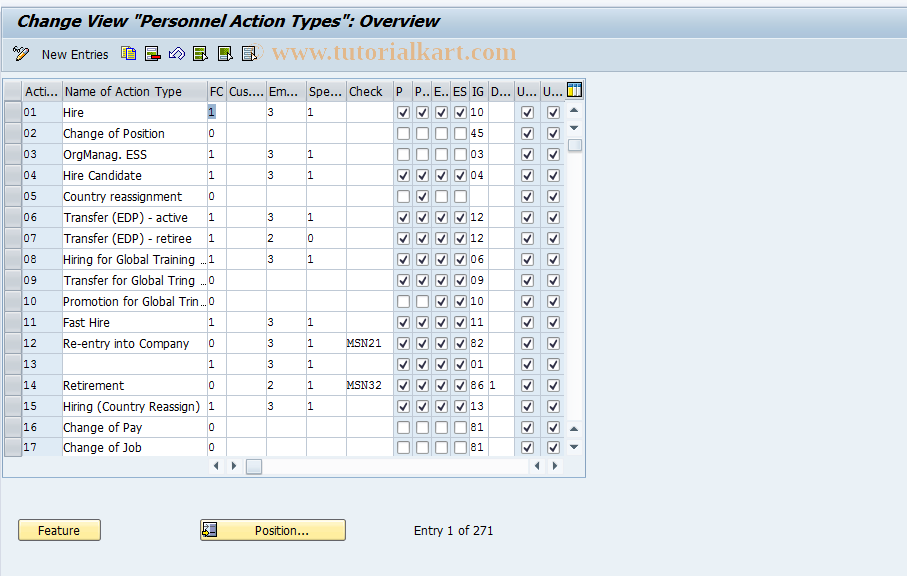Select row 12 Re-entry into Company selector
The width and height of the screenshot is (907, 576).
point(13,343)
